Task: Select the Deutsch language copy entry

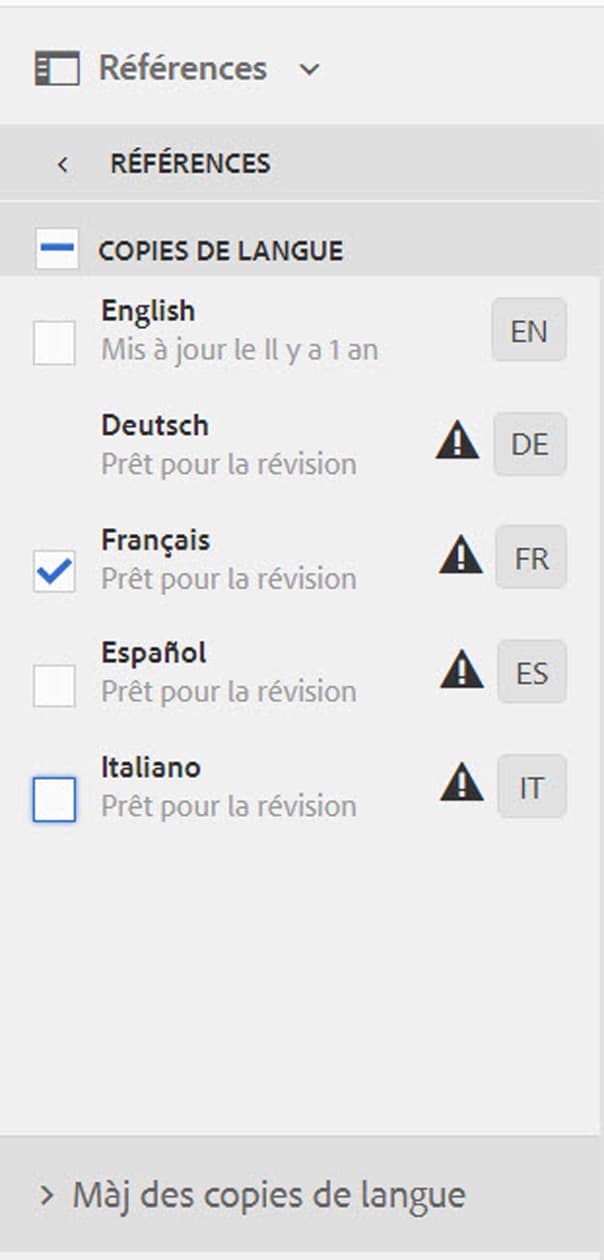Action: [x=228, y=443]
